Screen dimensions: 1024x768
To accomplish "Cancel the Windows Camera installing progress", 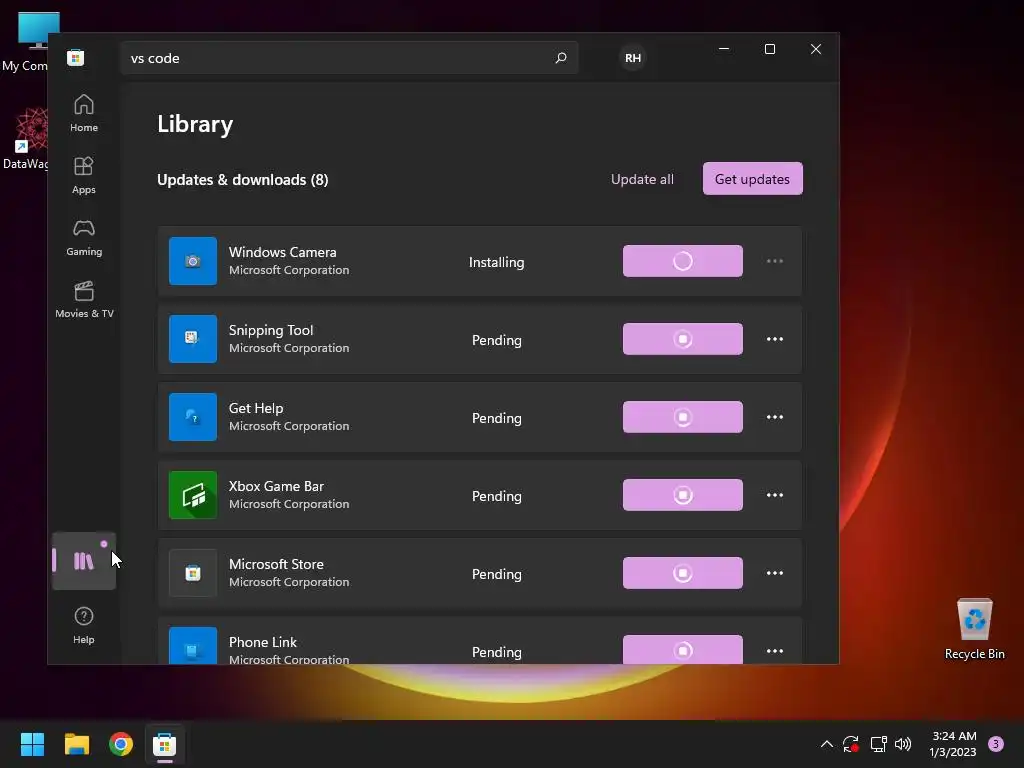I will pos(682,261).
